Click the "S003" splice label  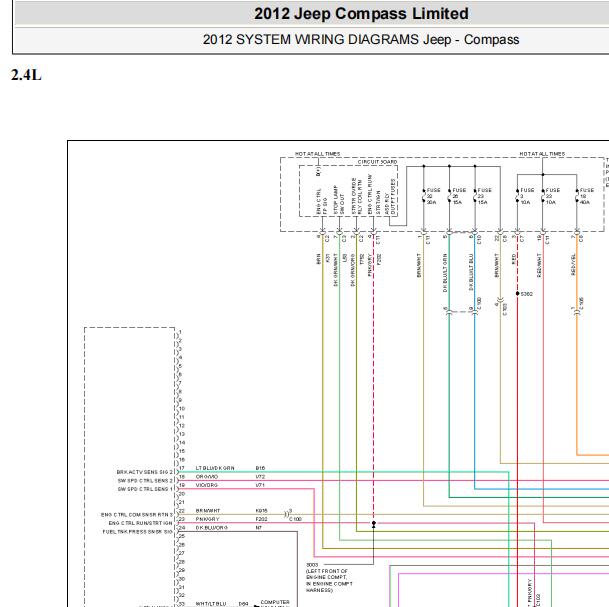(x=312, y=565)
